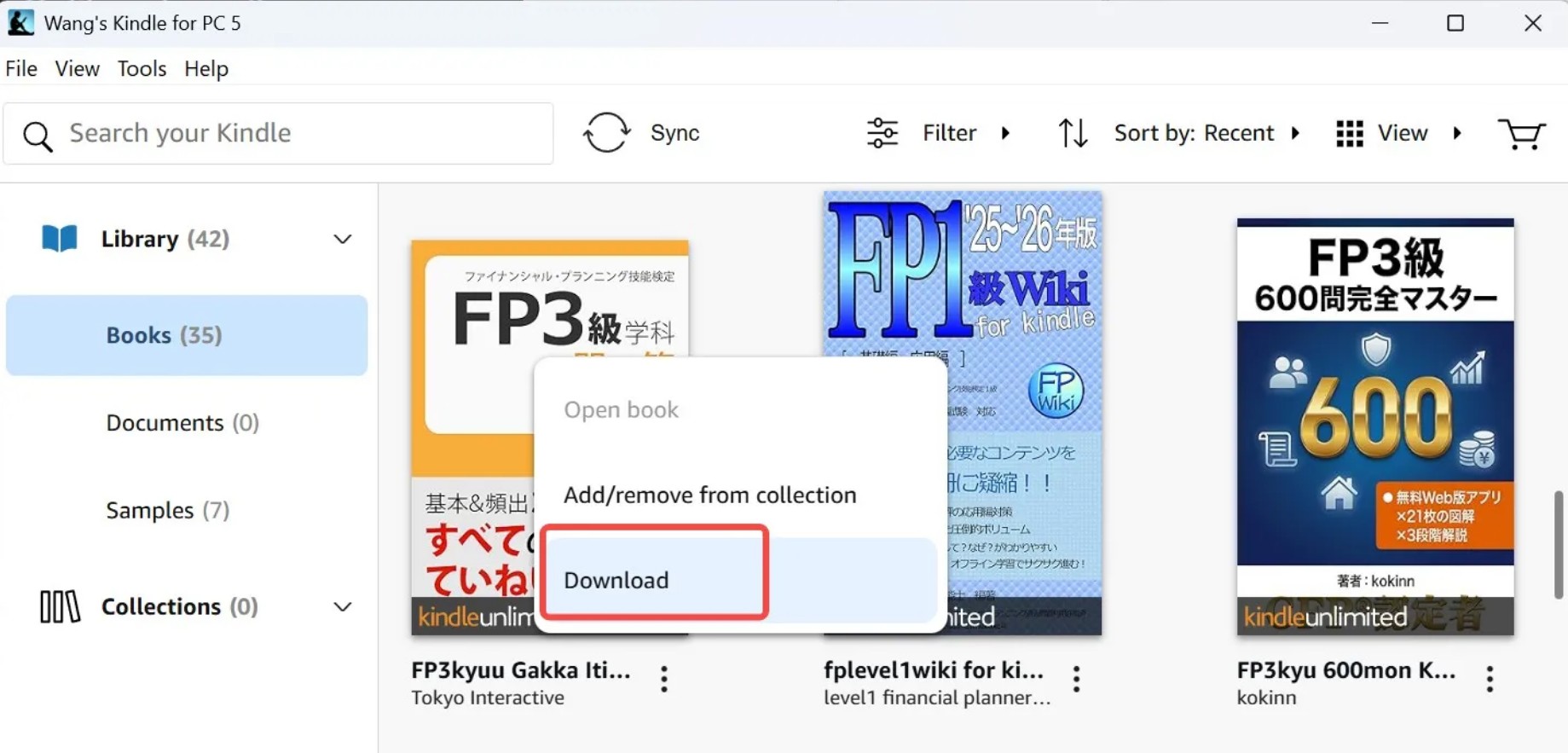
Task: Open the View menu in menu bar
Action: point(78,68)
